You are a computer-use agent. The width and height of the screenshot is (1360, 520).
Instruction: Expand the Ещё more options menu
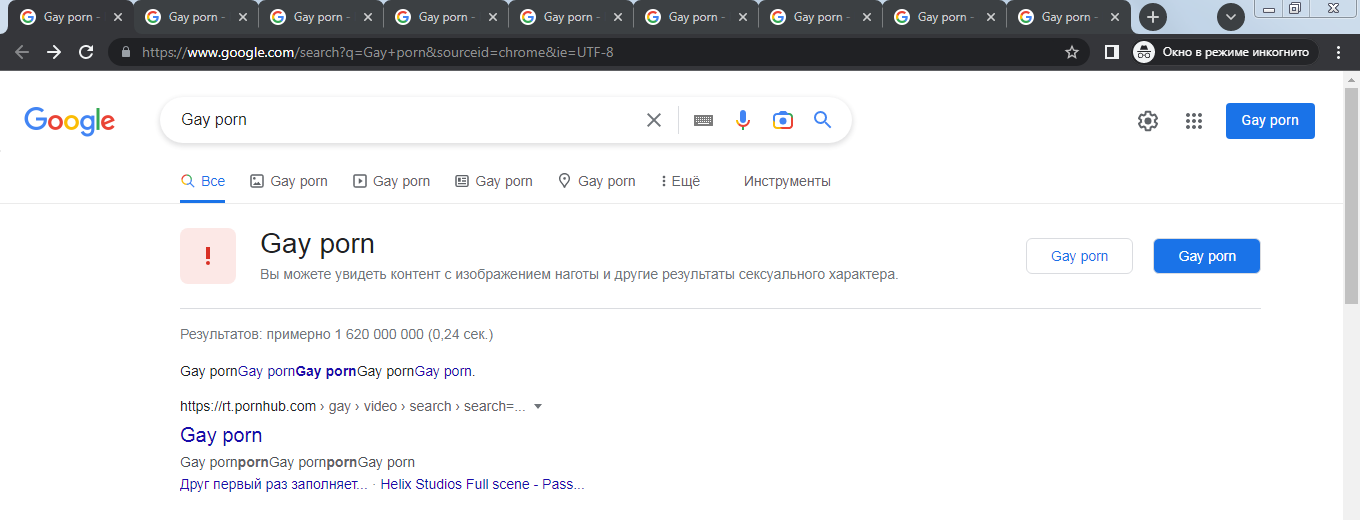(680, 181)
